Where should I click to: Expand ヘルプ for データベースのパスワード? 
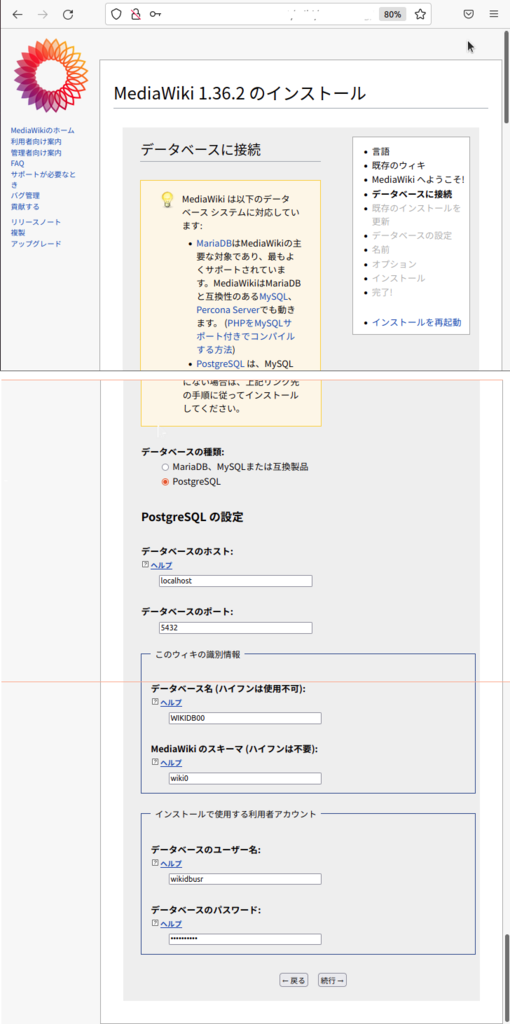pyautogui.click(x=171, y=923)
